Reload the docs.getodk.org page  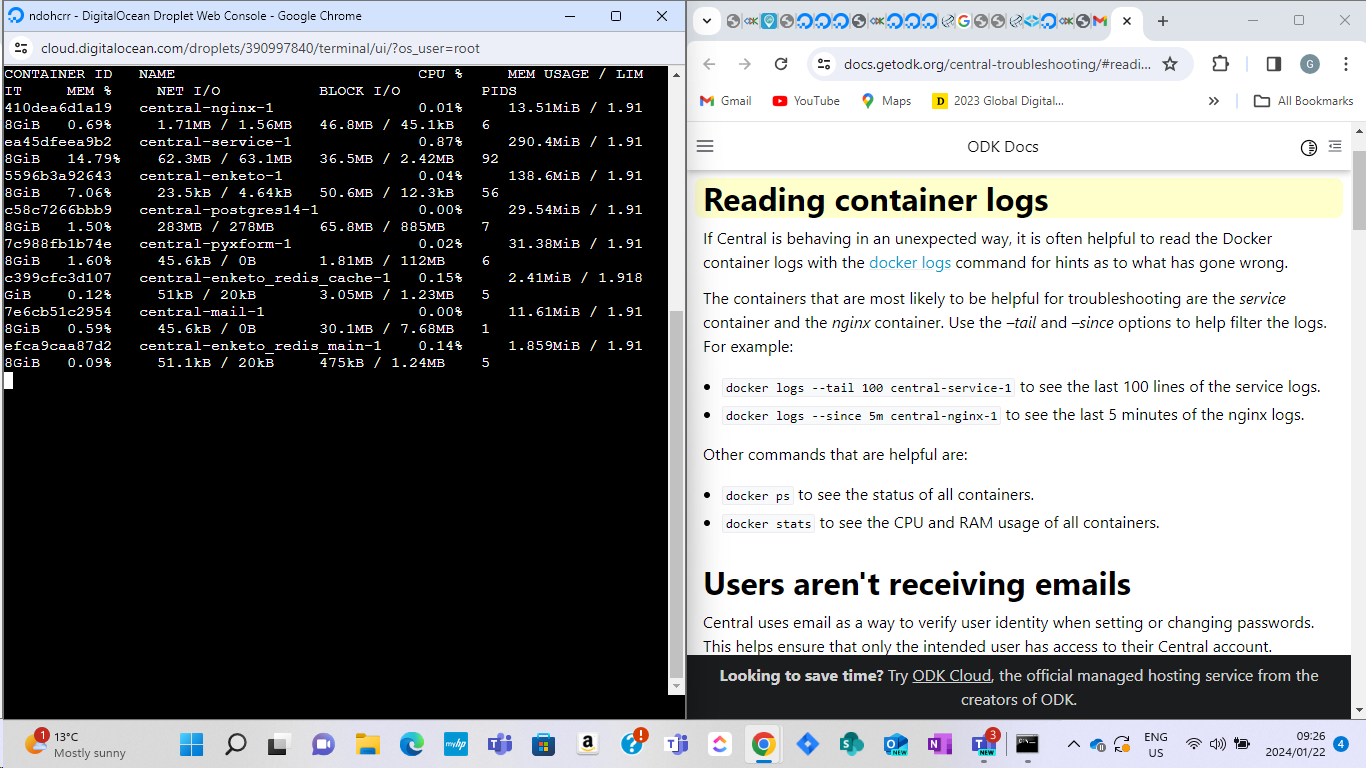point(781,64)
